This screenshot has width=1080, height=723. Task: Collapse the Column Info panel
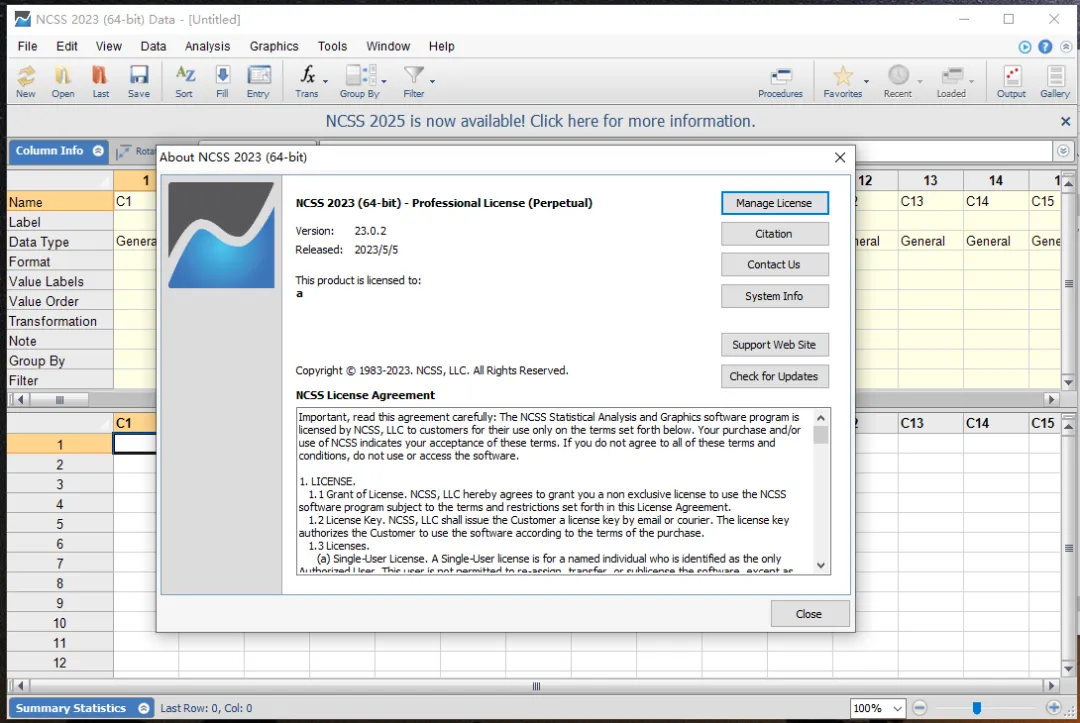(x=98, y=151)
